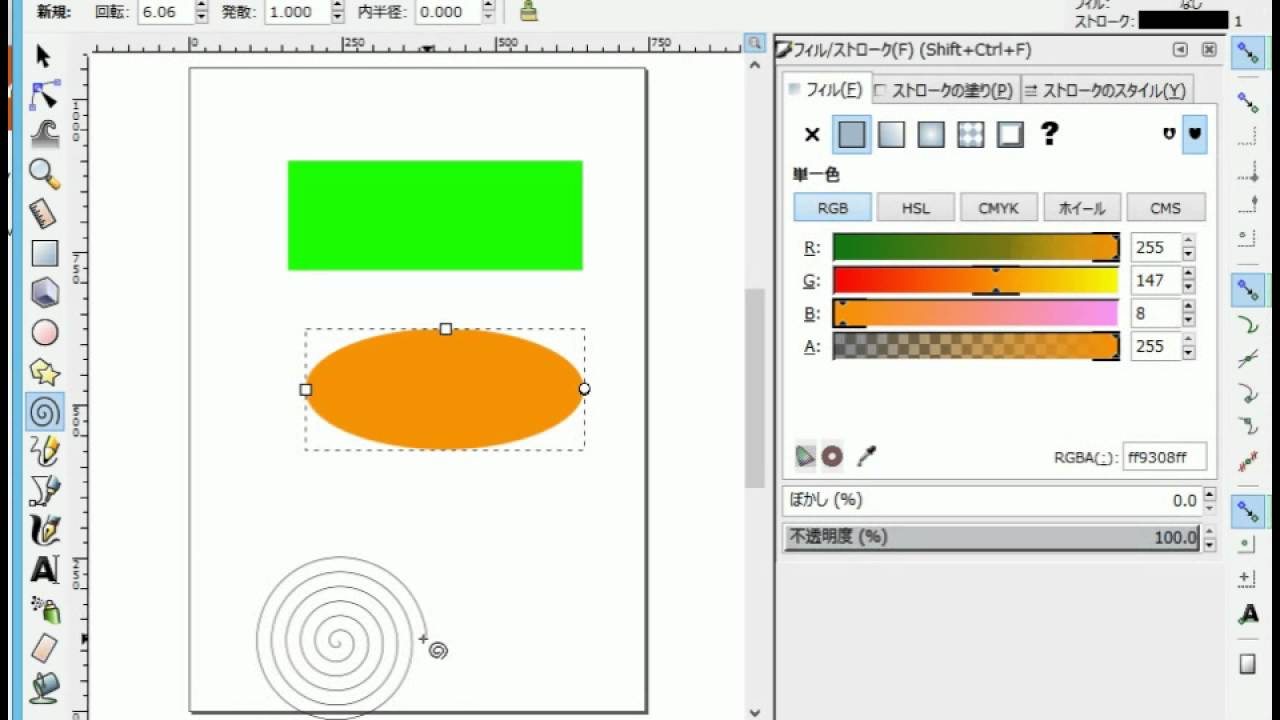Choose Swatch fill type
Viewport: 1280px width, 720px height.
point(1011,134)
